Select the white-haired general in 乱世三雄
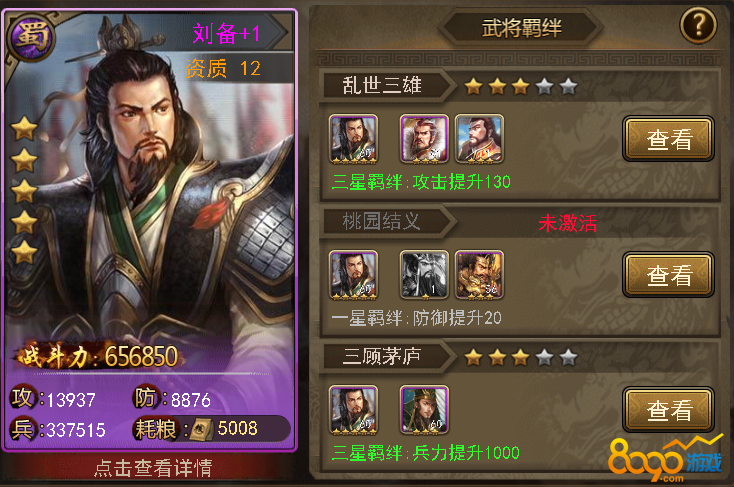Viewport: 734px width, 487px height. click(x=424, y=139)
